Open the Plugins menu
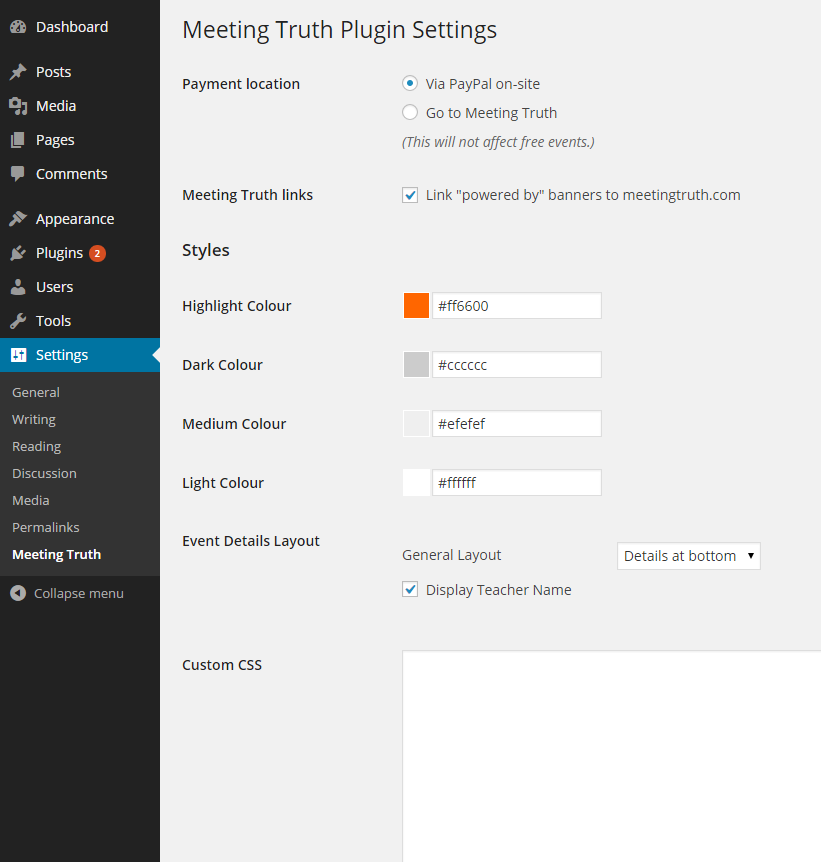The width and height of the screenshot is (821, 862). point(80,253)
